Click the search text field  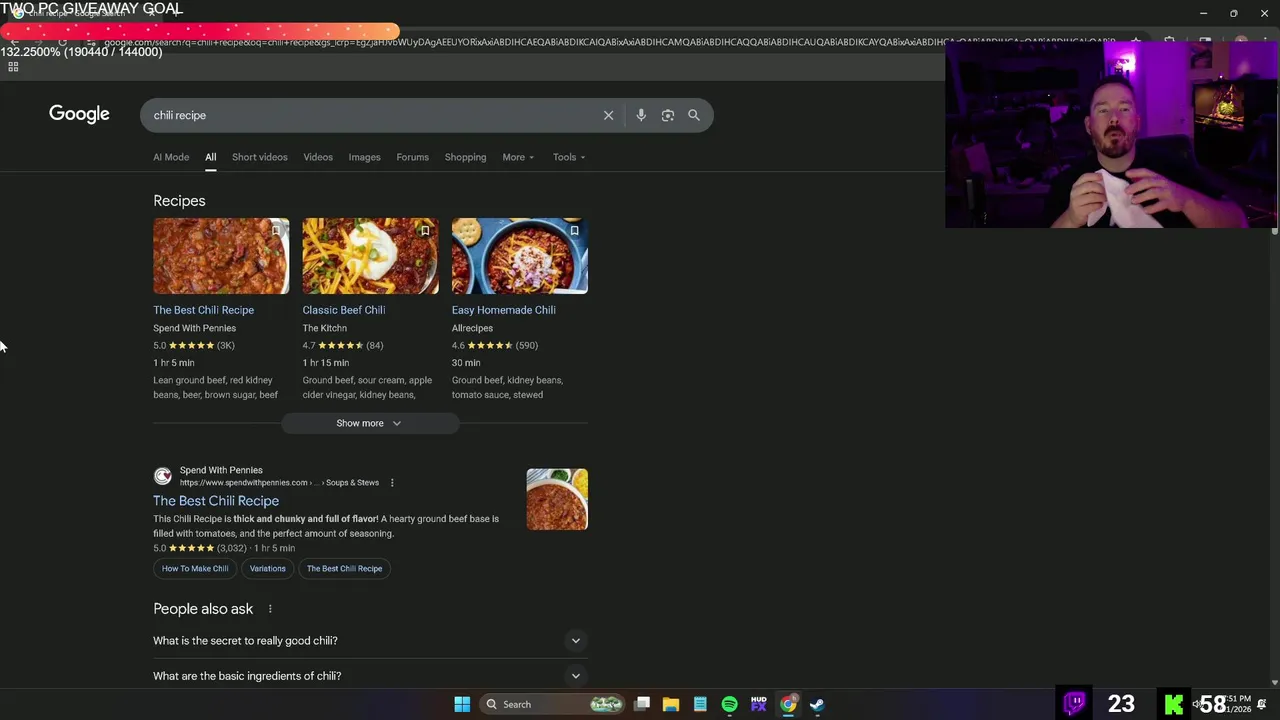coord(370,115)
